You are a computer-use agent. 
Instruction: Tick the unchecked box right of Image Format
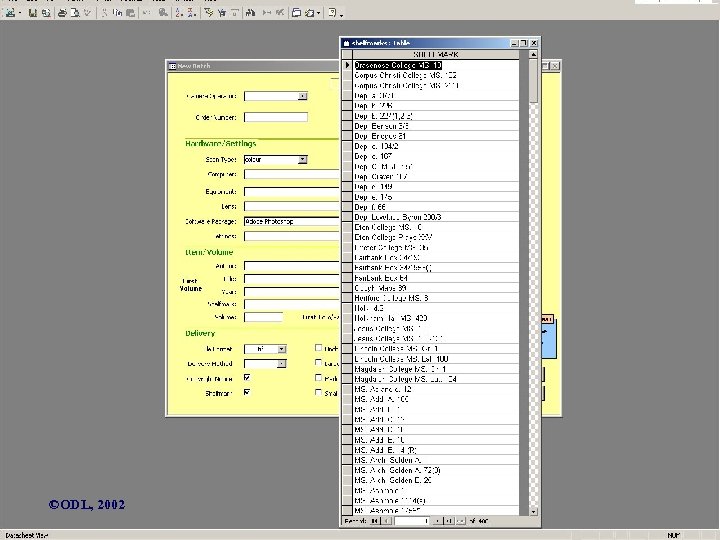318,348
